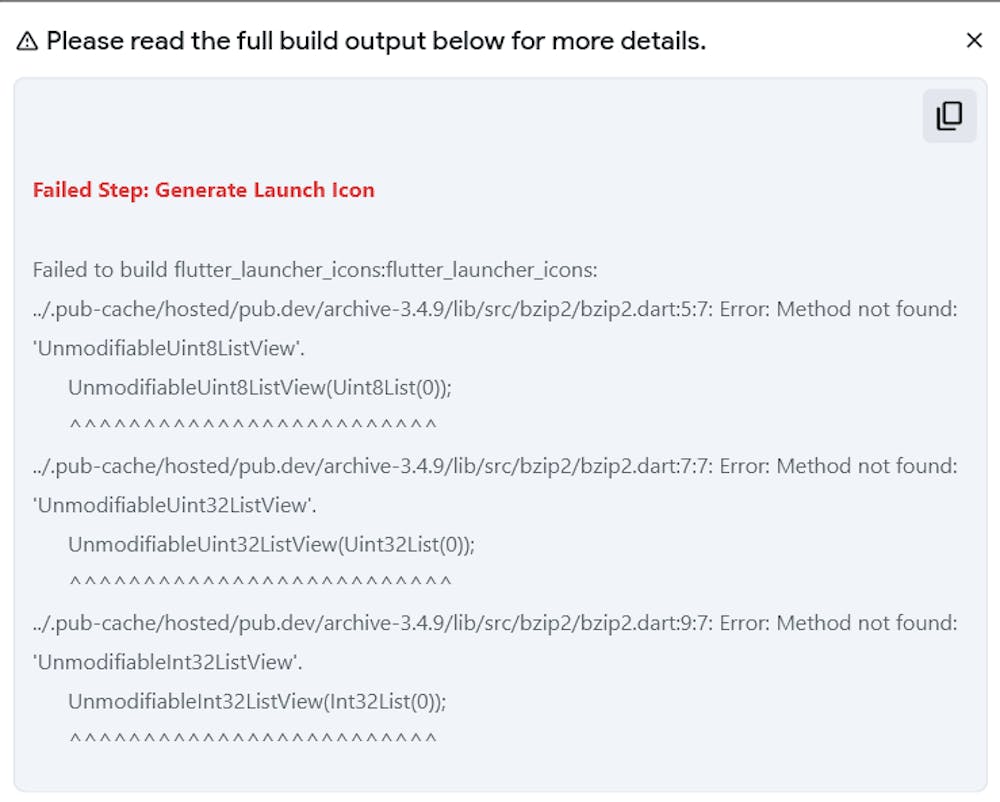Click the bzip2.dart:9:7 error path line
Screen dimensions: 1000x802
click(x=495, y=623)
